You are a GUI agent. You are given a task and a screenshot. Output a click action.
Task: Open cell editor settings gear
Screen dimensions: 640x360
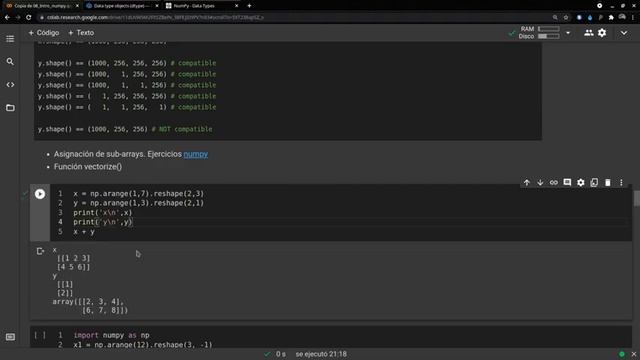(580, 183)
